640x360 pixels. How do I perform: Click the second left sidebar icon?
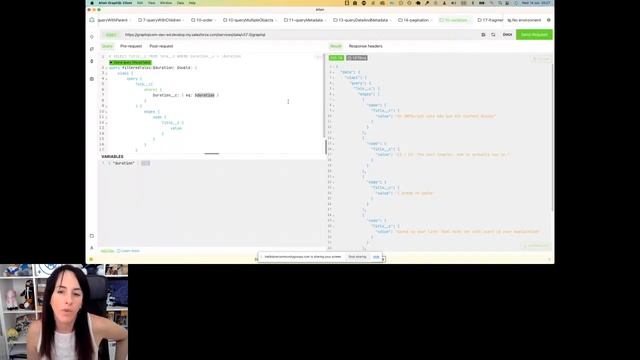92,49
